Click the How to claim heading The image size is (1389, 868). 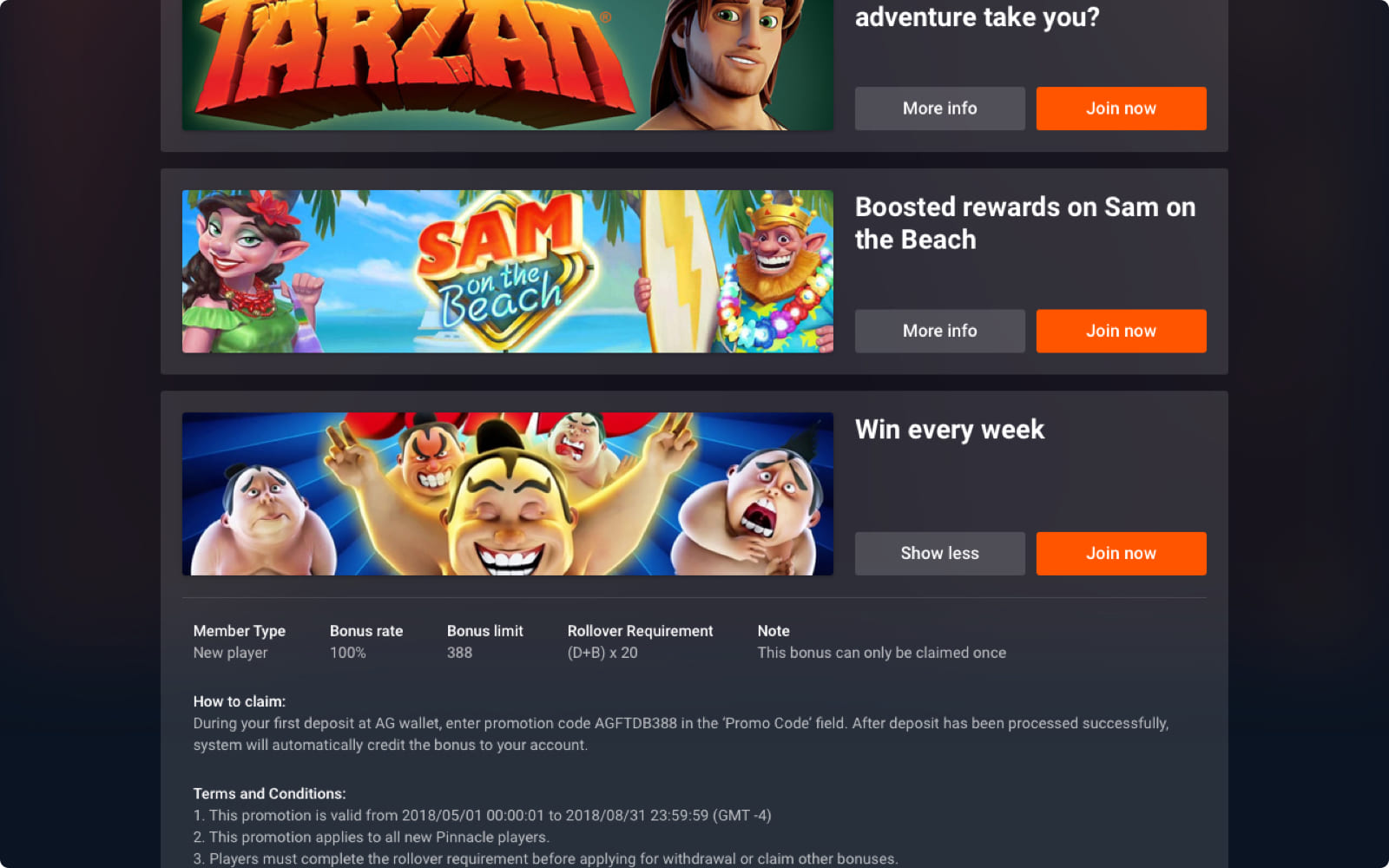click(x=240, y=701)
